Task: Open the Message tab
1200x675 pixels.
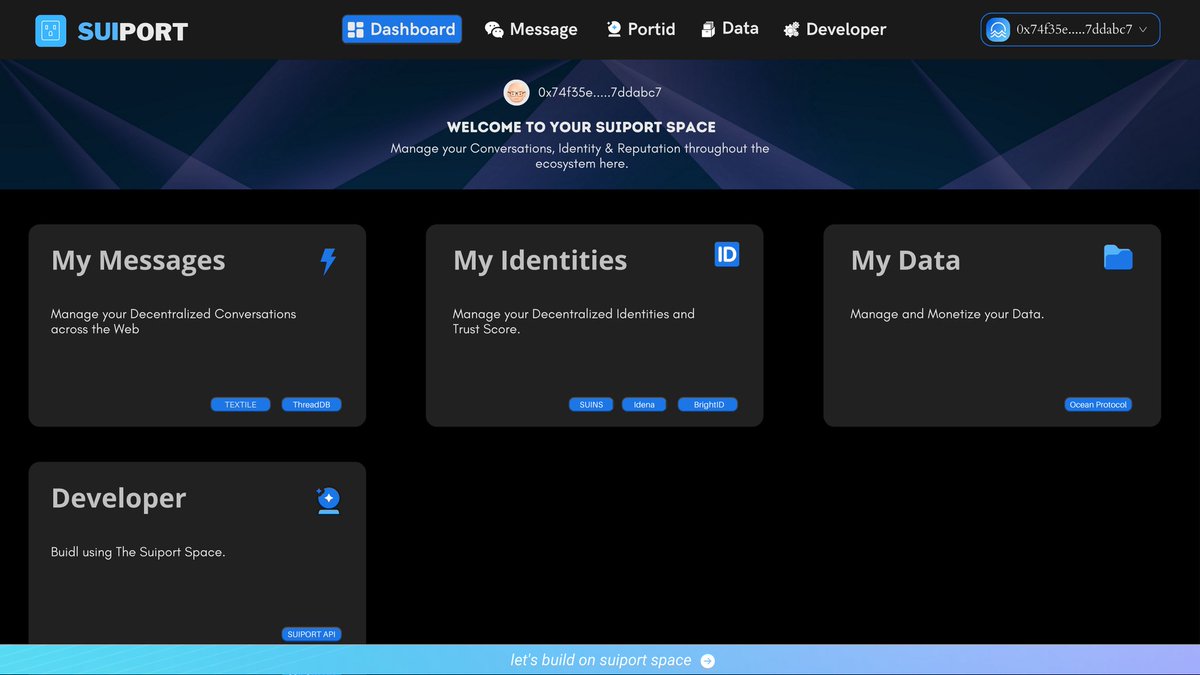Action: (x=531, y=29)
